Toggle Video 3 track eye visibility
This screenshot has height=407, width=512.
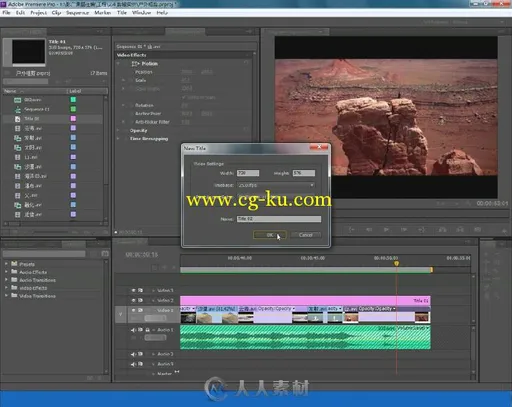(133, 291)
